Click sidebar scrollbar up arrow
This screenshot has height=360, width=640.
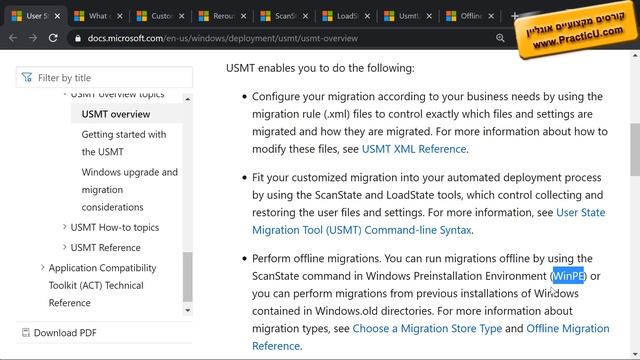(187, 99)
